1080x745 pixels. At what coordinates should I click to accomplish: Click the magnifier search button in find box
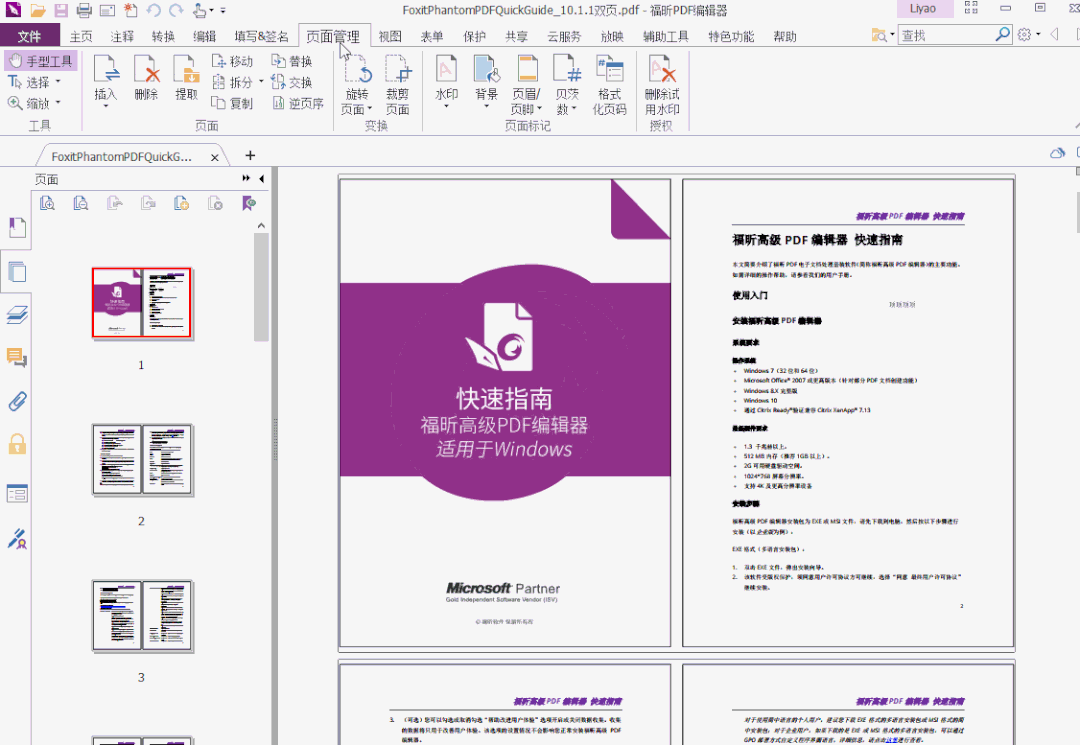point(1003,34)
